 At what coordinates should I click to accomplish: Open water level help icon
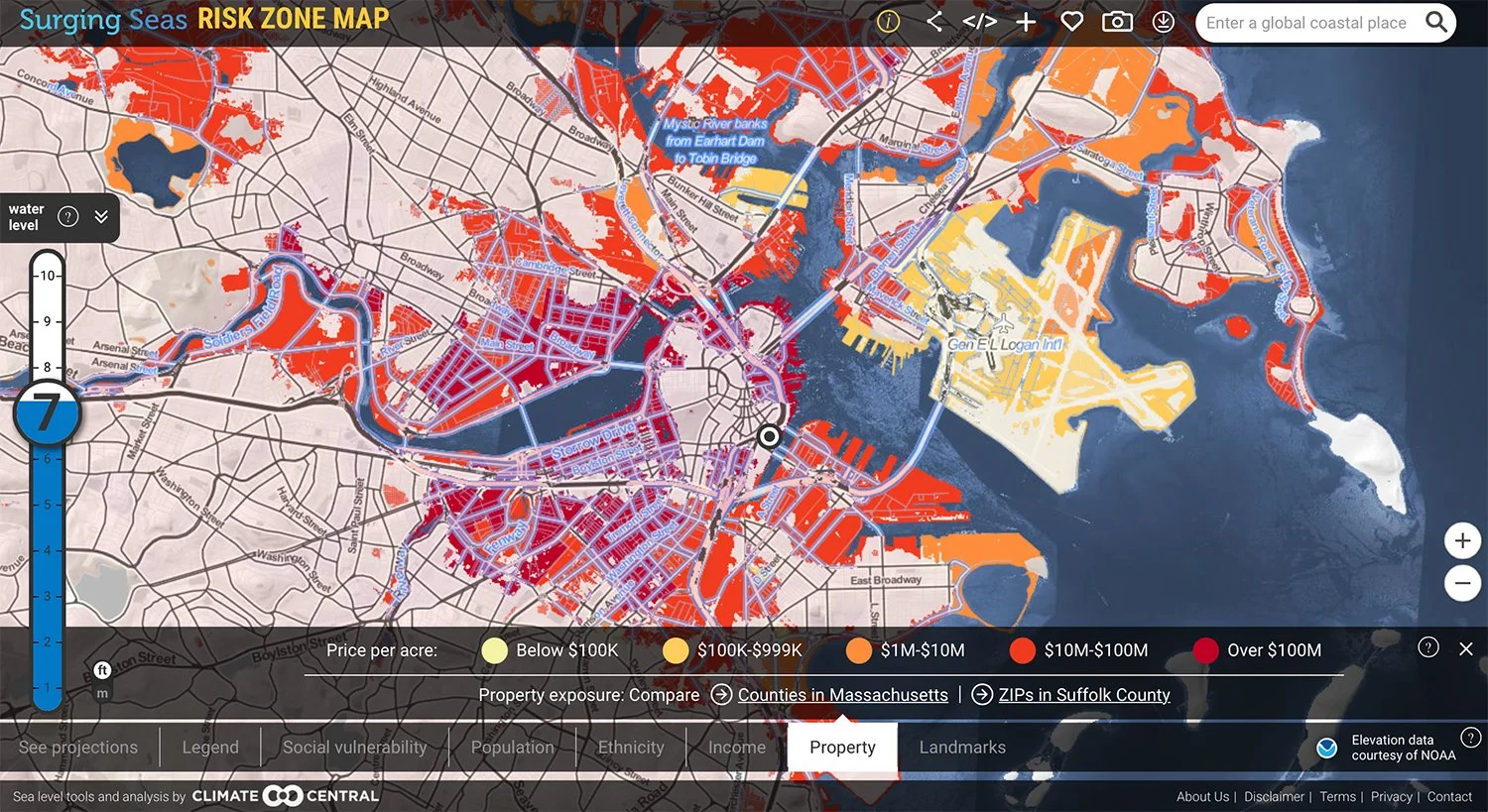coord(68,216)
